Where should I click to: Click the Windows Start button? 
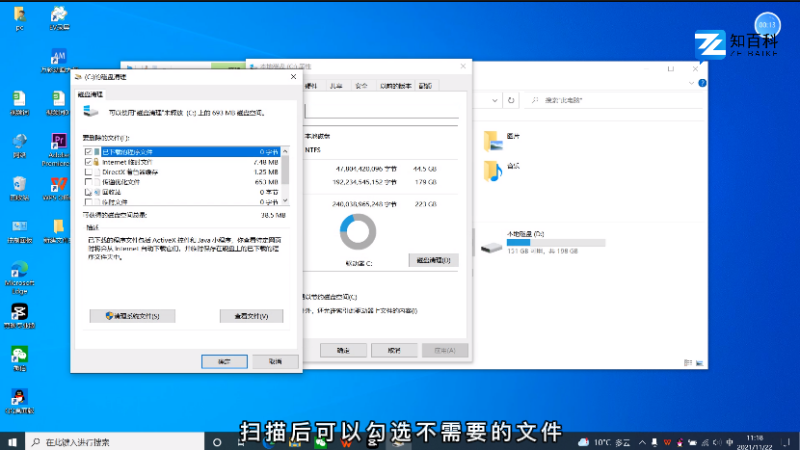click(x=12, y=441)
